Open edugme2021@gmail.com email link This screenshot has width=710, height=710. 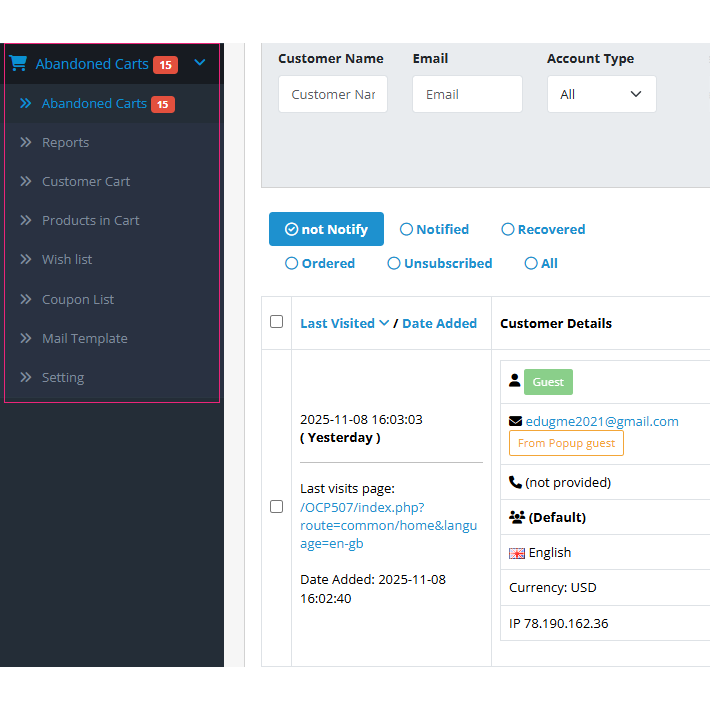[x=602, y=421]
